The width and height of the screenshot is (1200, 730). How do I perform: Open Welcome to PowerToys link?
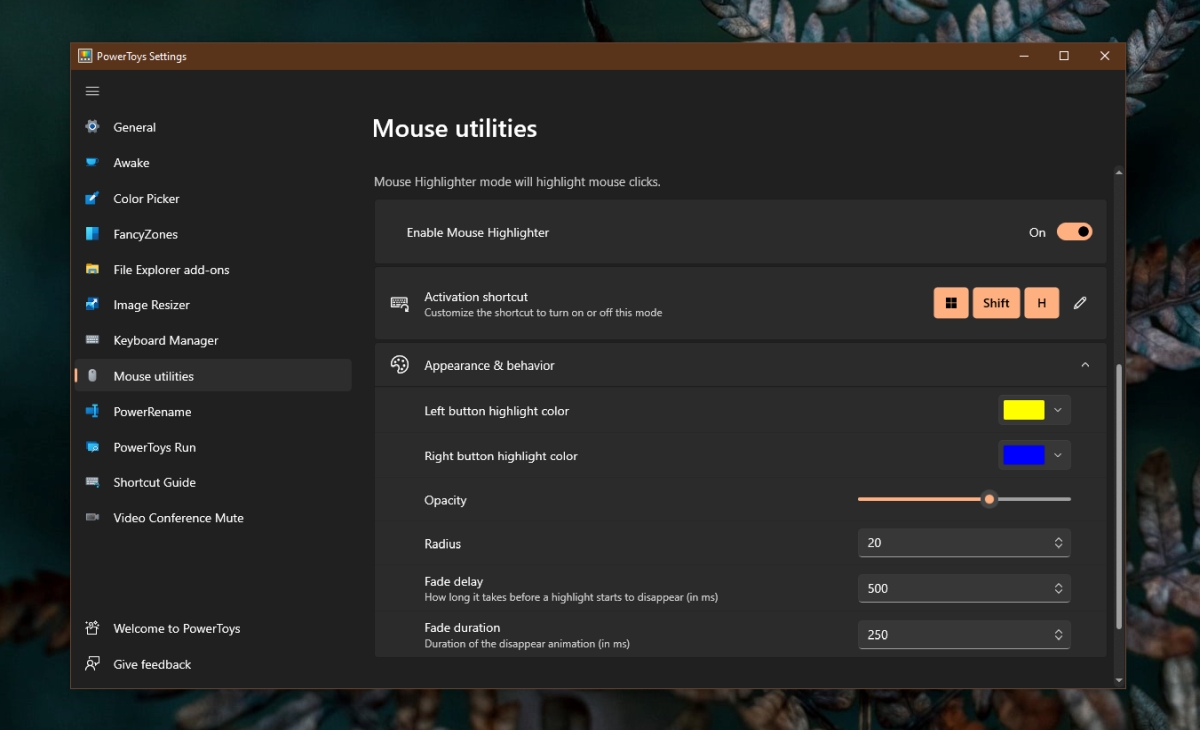(x=213, y=628)
